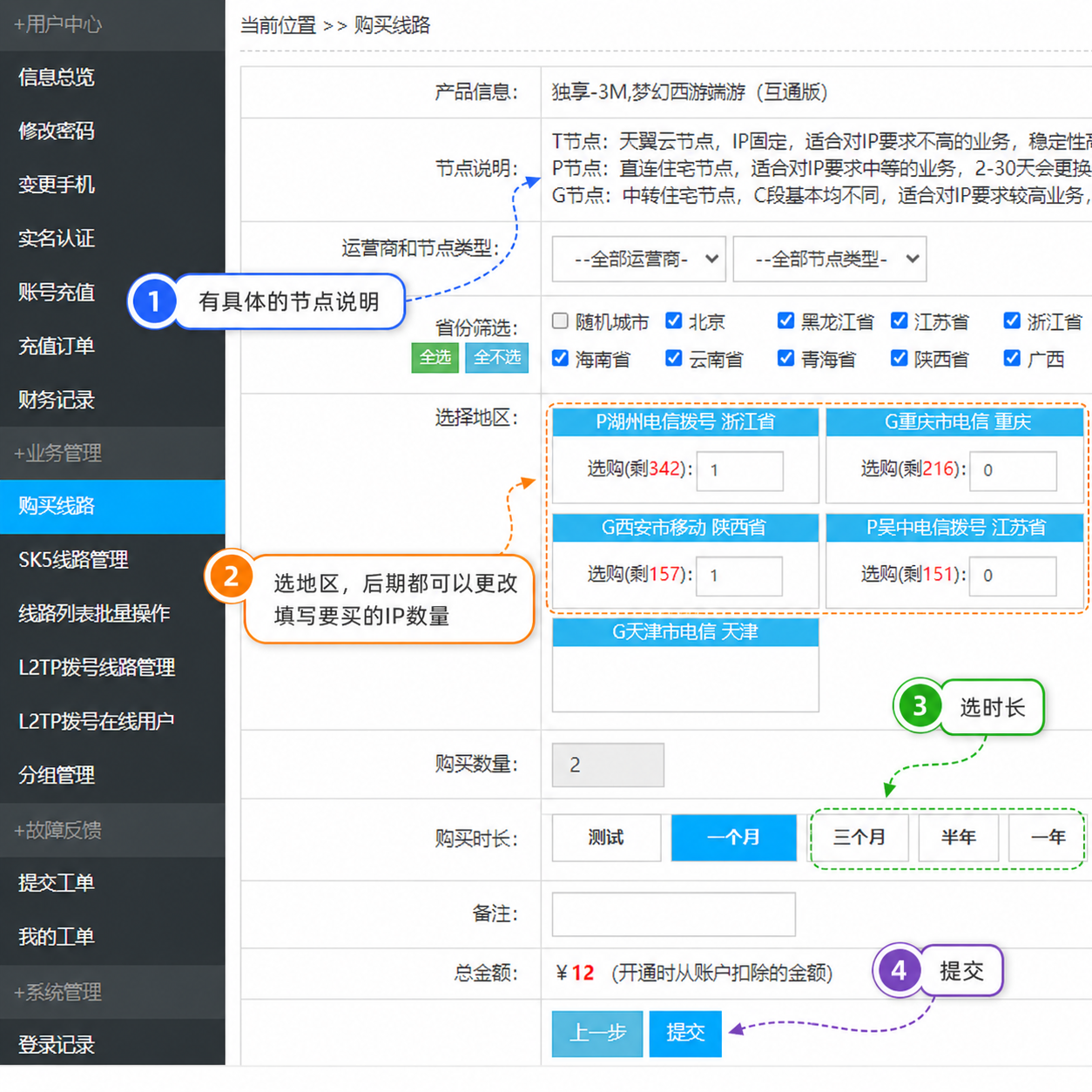Focus quantity field for P湖州电信拨号
The width and height of the screenshot is (1092, 1092).
point(740,471)
